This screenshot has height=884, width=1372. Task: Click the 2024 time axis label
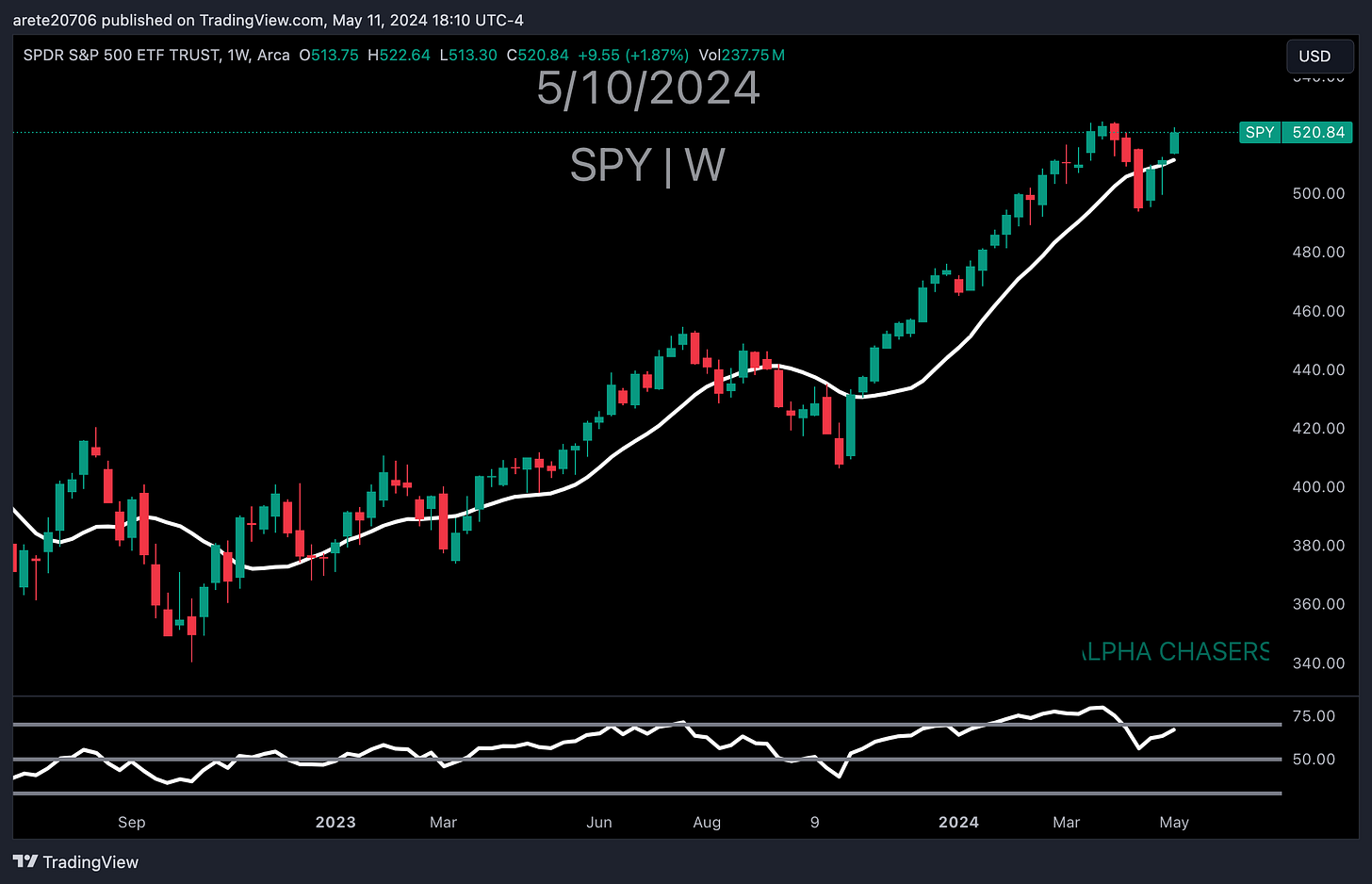click(958, 822)
